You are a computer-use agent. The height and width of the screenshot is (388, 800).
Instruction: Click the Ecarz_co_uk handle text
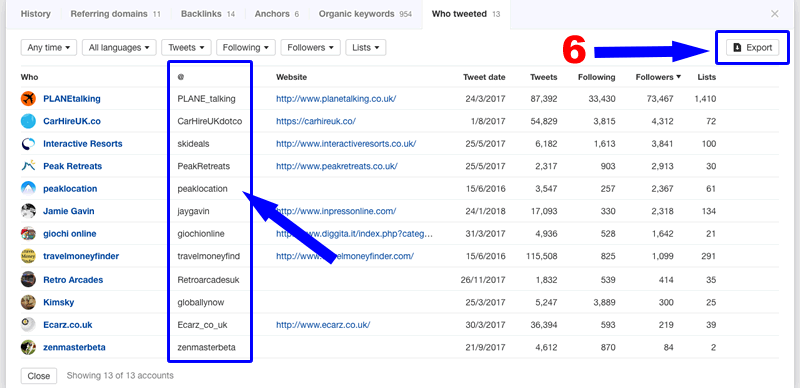[202, 325]
